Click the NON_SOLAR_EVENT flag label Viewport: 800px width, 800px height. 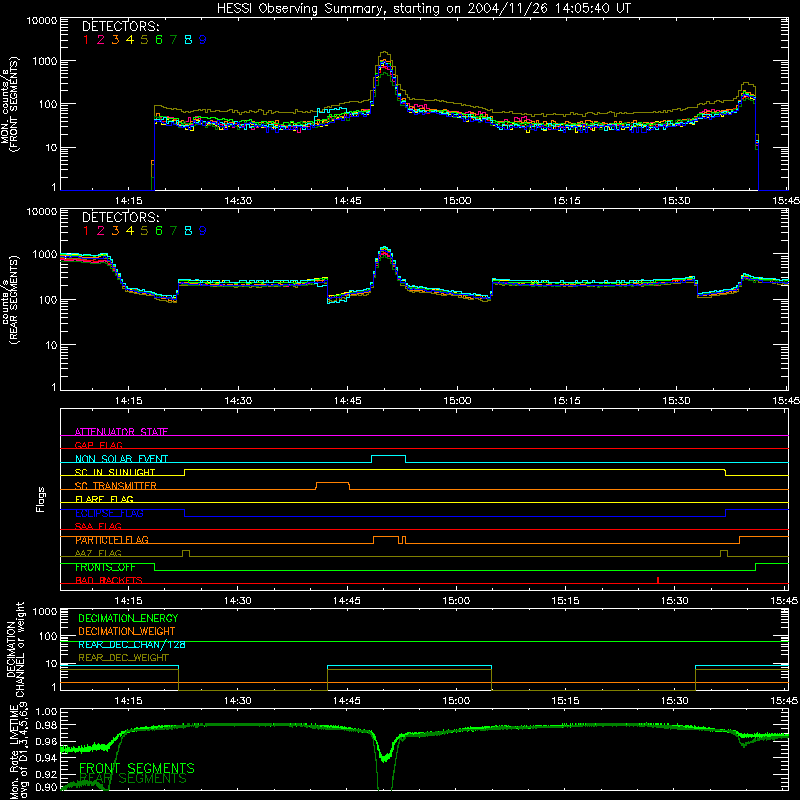(x=121, y=459)
